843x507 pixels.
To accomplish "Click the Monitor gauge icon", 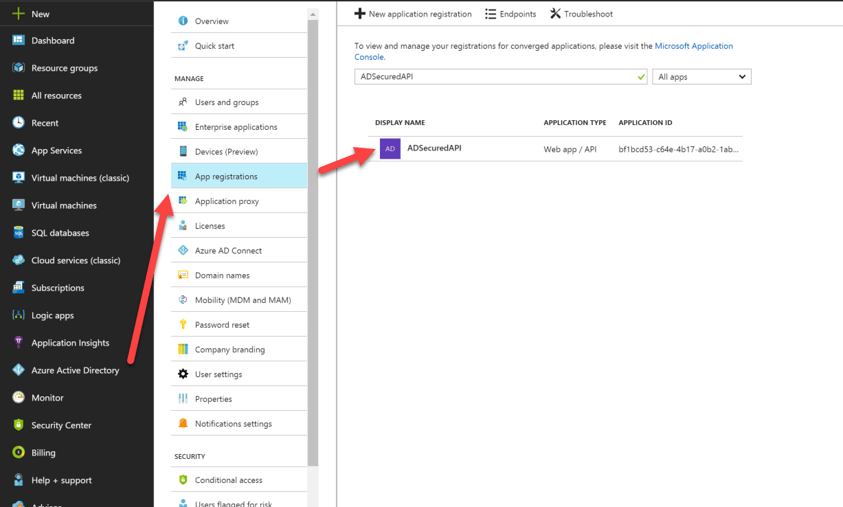I will [x=18, y=397].
